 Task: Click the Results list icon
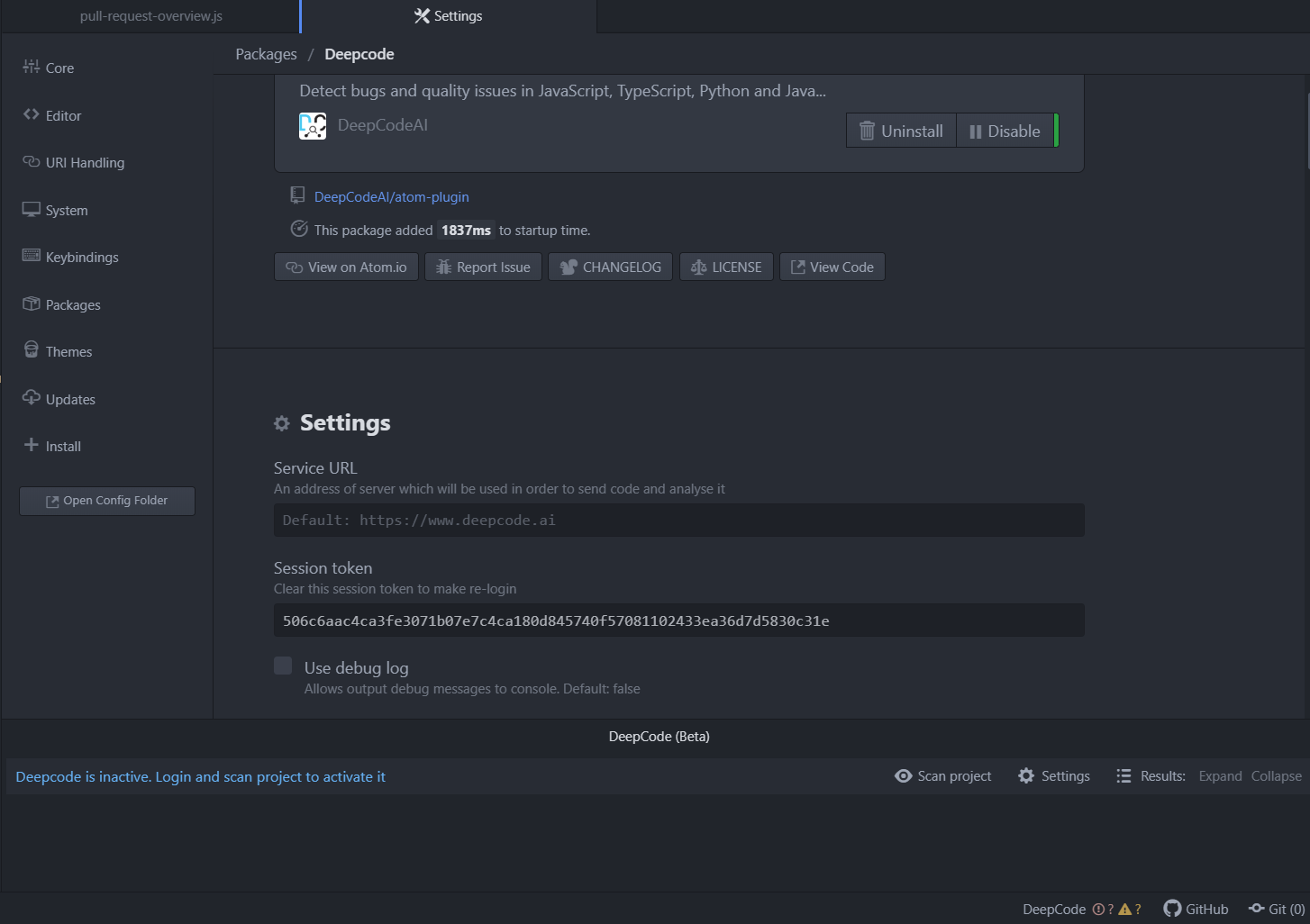tap(1124, 776)
